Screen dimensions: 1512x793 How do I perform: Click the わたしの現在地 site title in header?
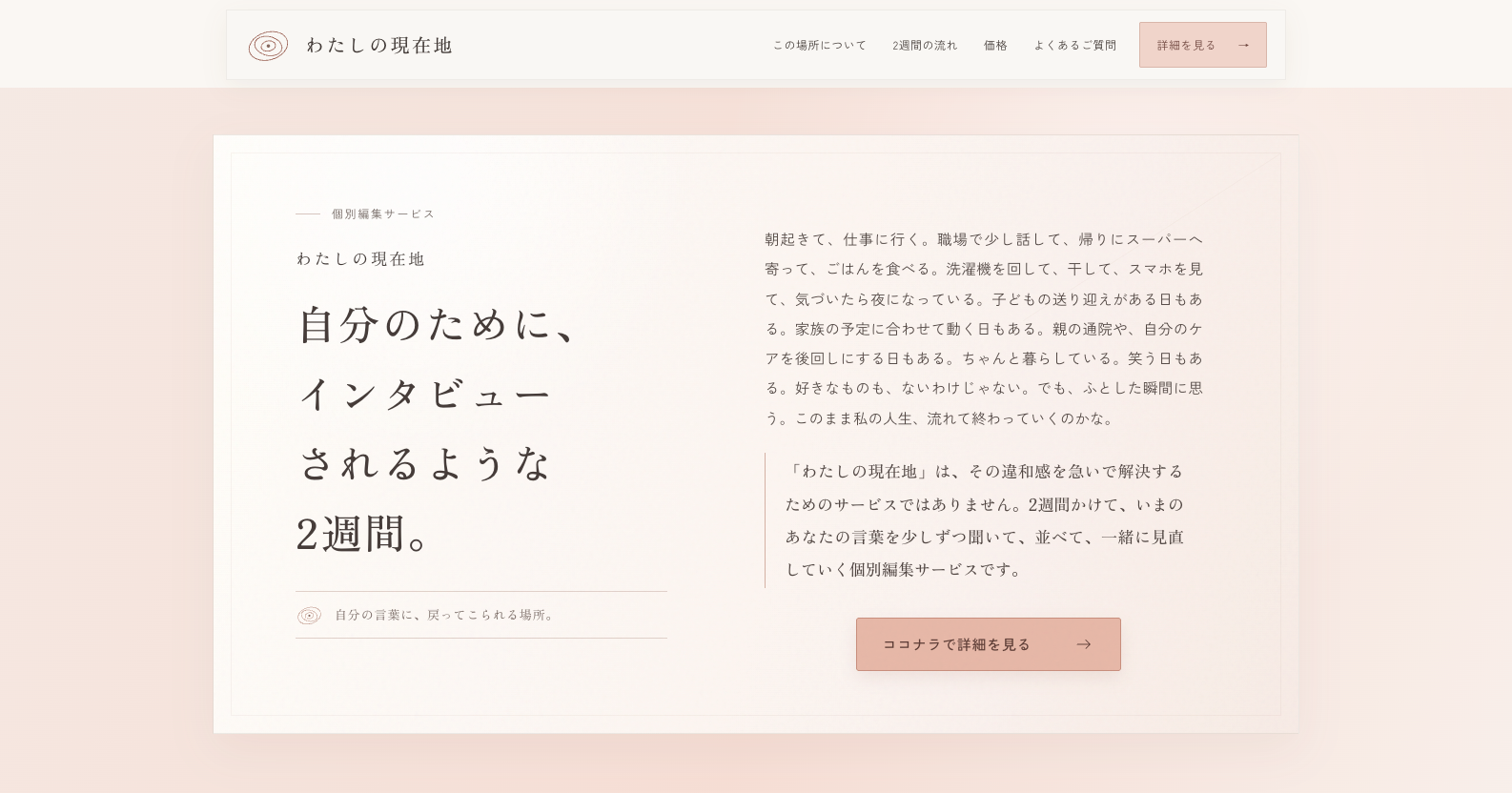point(379,46)
